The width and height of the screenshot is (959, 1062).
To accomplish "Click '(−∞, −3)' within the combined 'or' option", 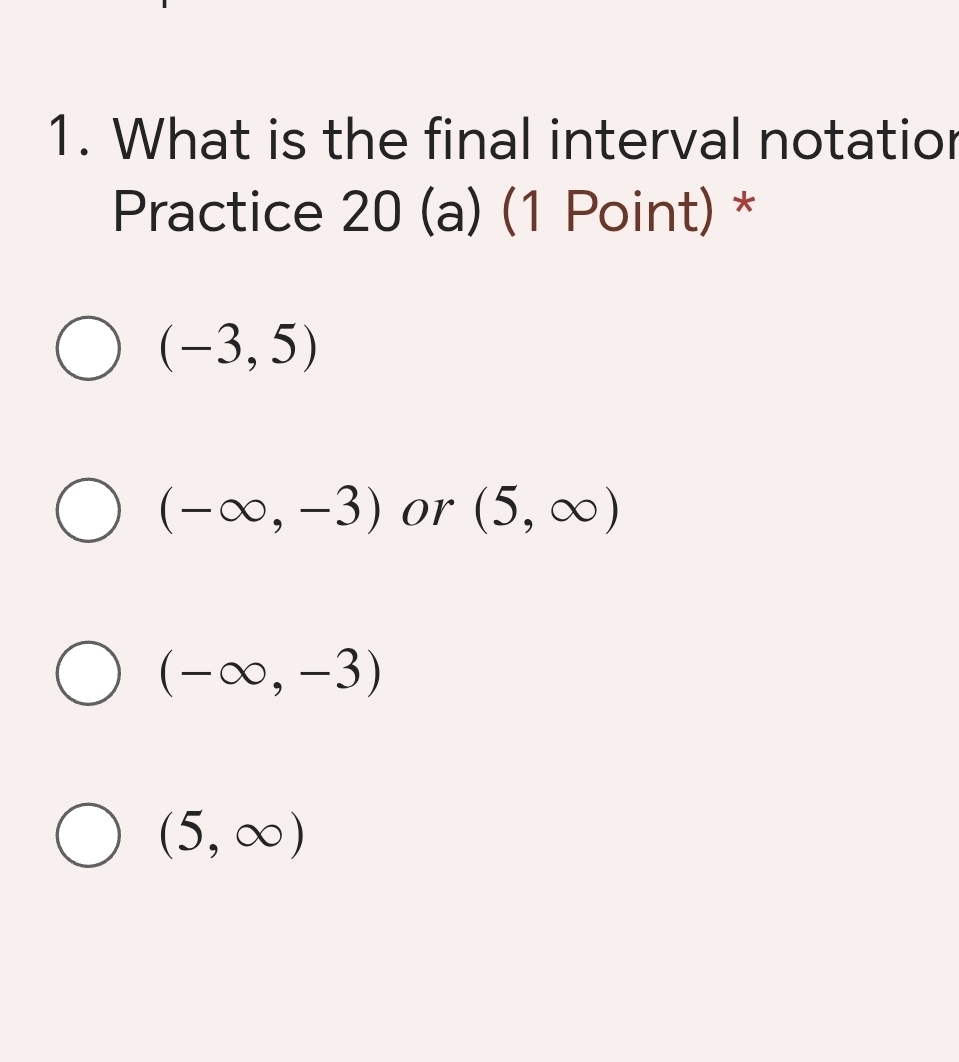I will pos(270,510).
